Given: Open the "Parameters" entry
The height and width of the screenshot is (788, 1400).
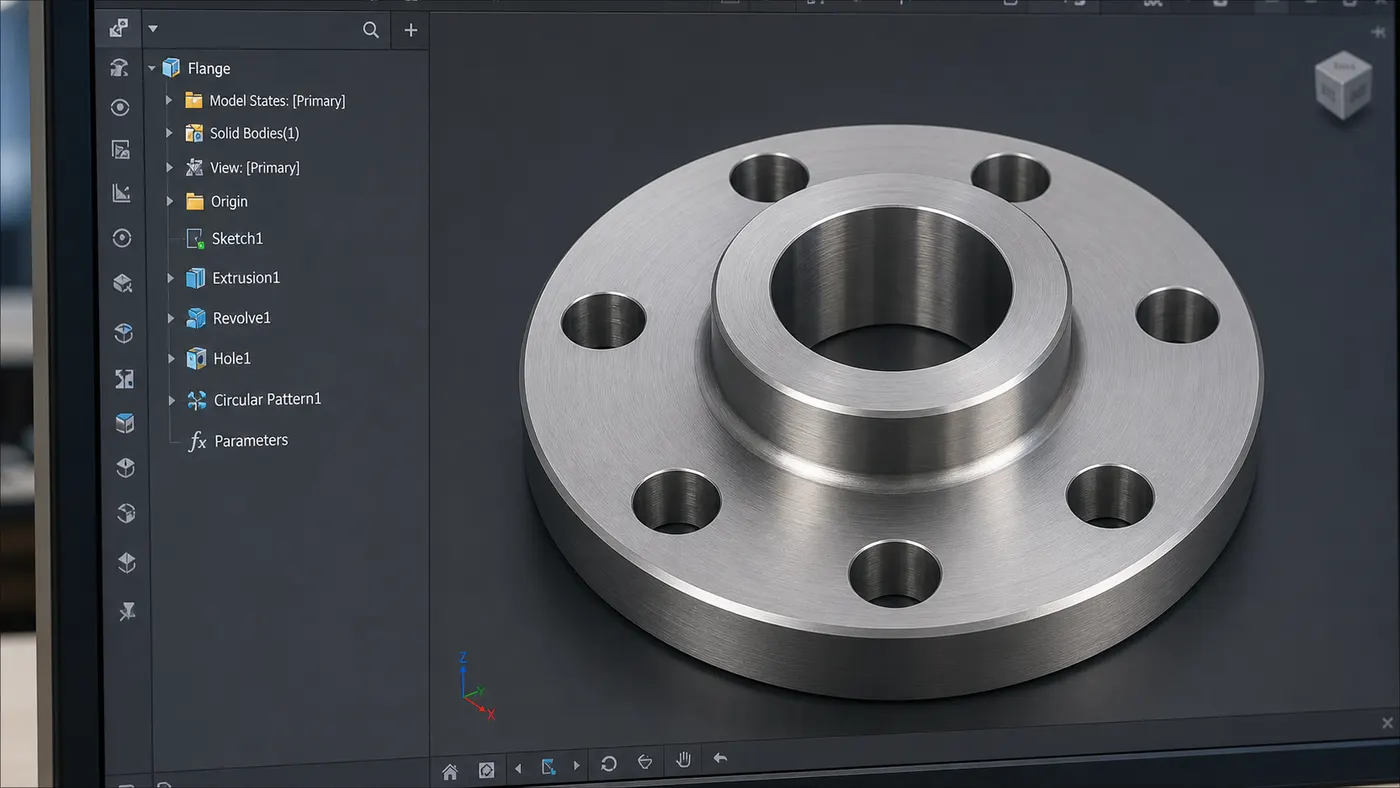Looking at the screenshot, I should click(251, 441).
